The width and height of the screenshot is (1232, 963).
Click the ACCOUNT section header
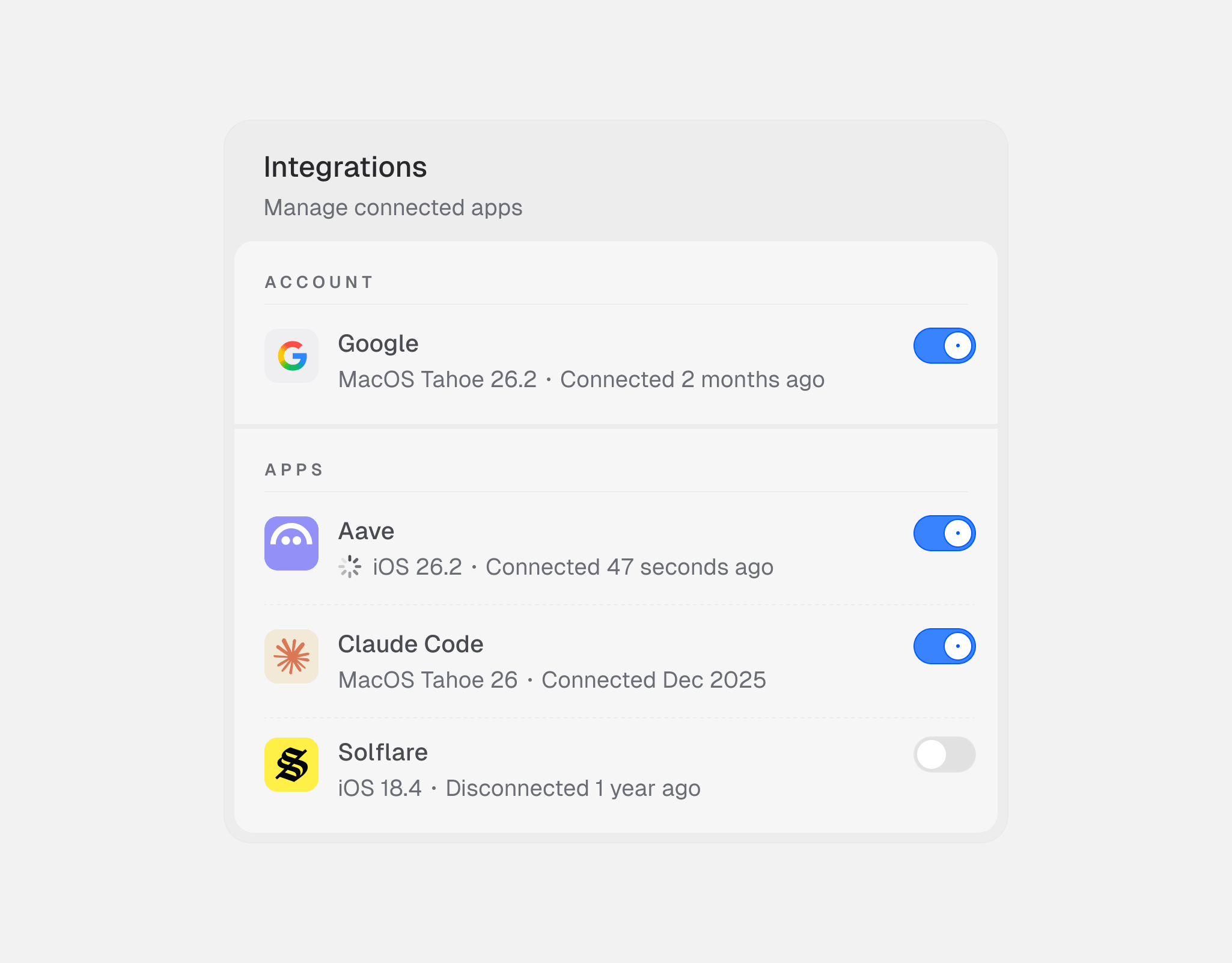tap(319, 282)
